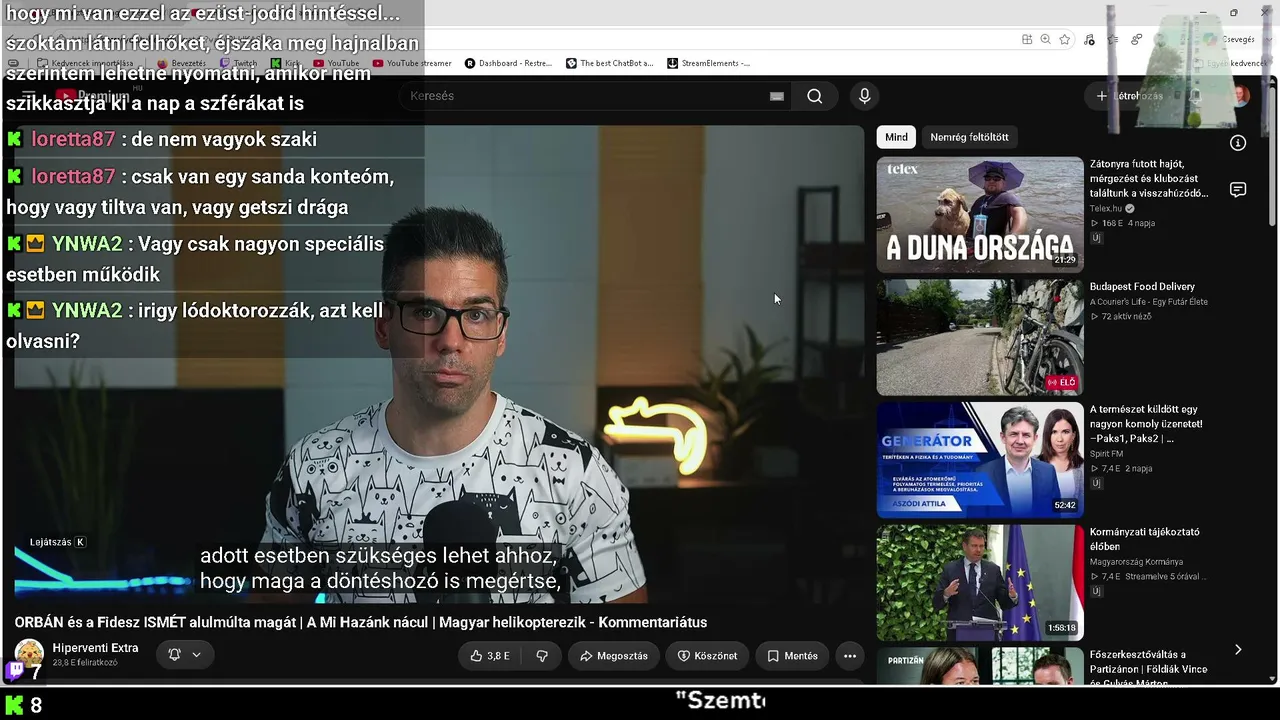Viewport: 1280px width, 720px height.
Task: Expand the notification bell subscription dropdown
Action: [196, 655]
